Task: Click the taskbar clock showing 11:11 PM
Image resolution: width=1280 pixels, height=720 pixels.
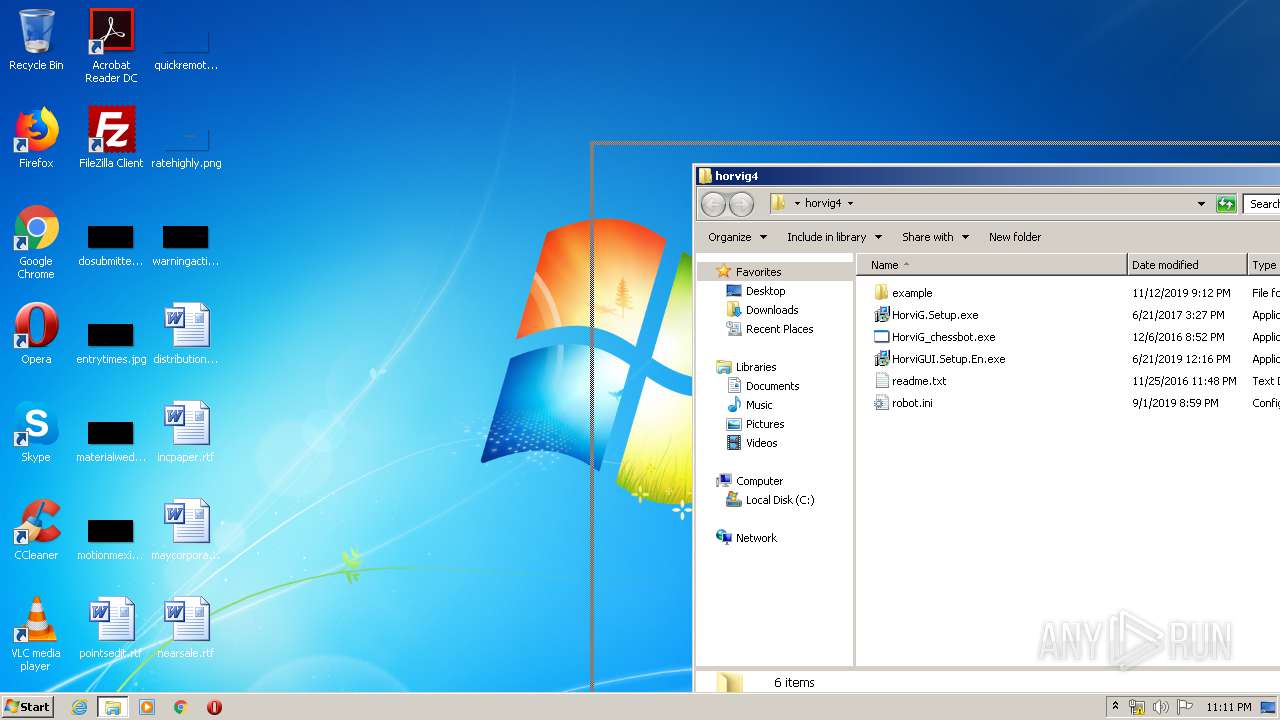Action: 1229,707
